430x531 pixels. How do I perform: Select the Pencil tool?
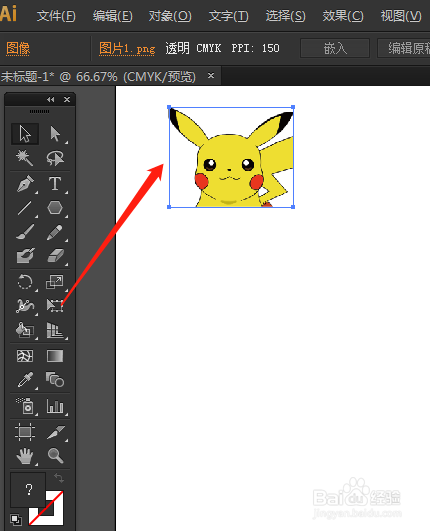click(55, 232)
